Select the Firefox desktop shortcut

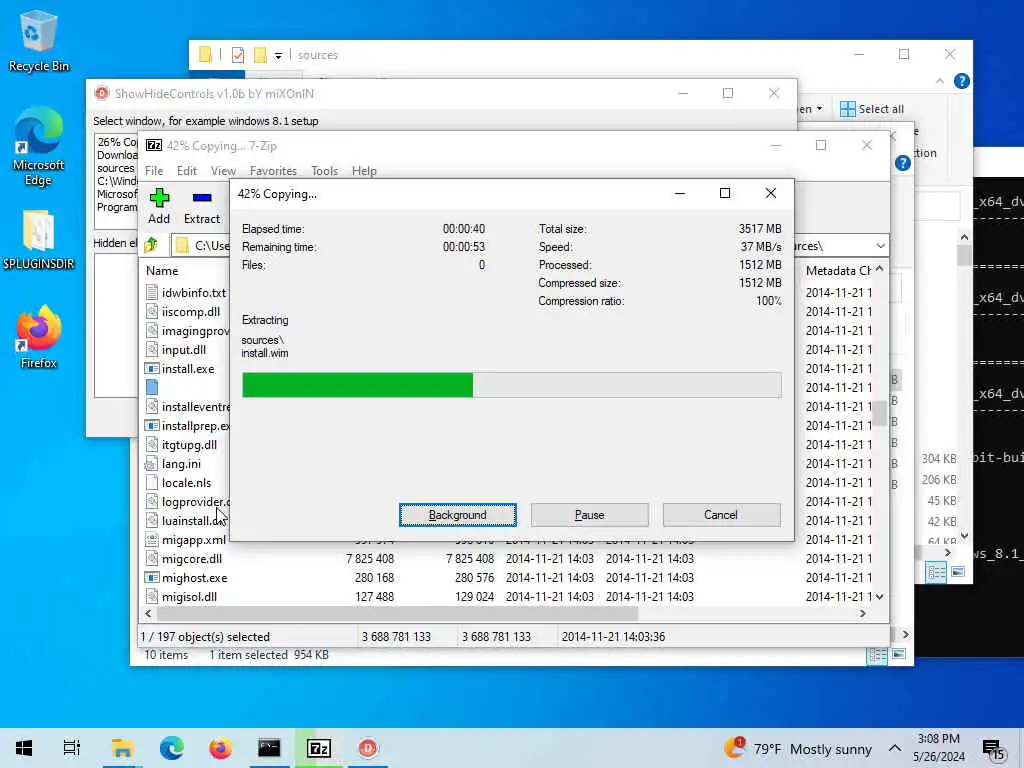point(39,338)
